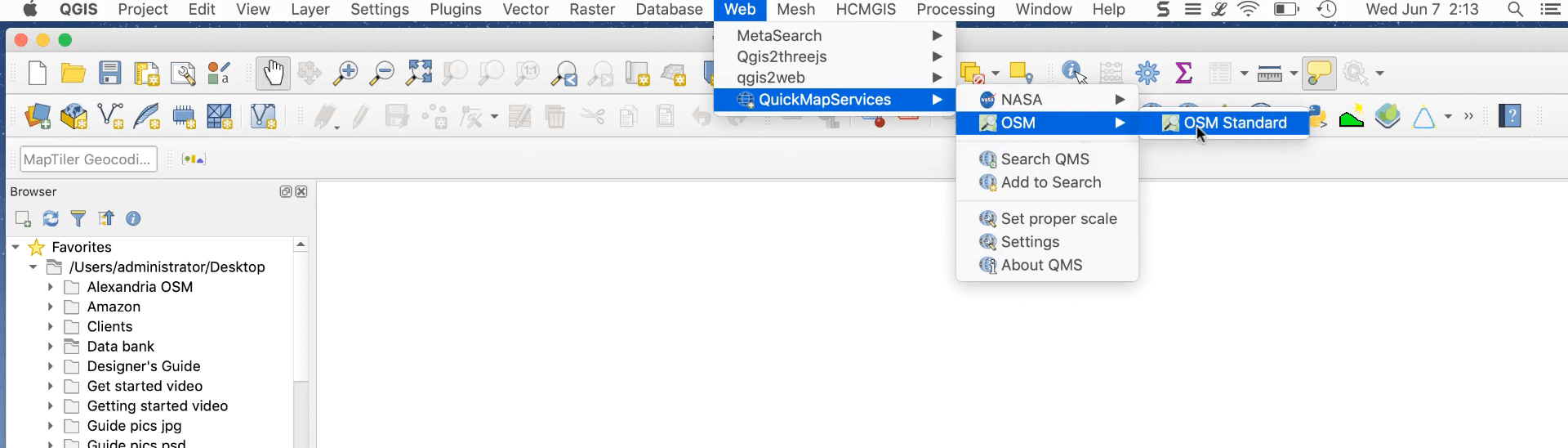1568x448 pixels.
Task: Open Statistical Summary sigma icon
Action: click(1183, 74)
